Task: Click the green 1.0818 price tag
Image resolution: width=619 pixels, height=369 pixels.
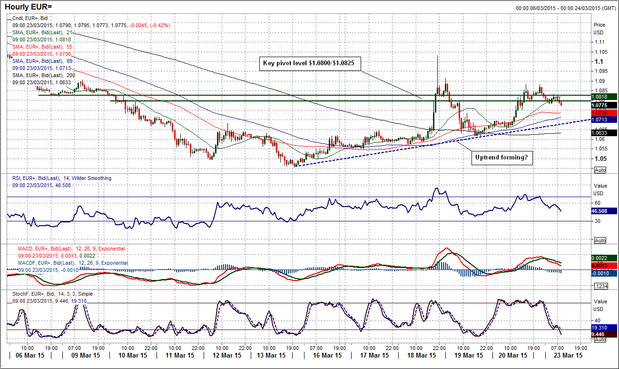Action: (604, 96)
